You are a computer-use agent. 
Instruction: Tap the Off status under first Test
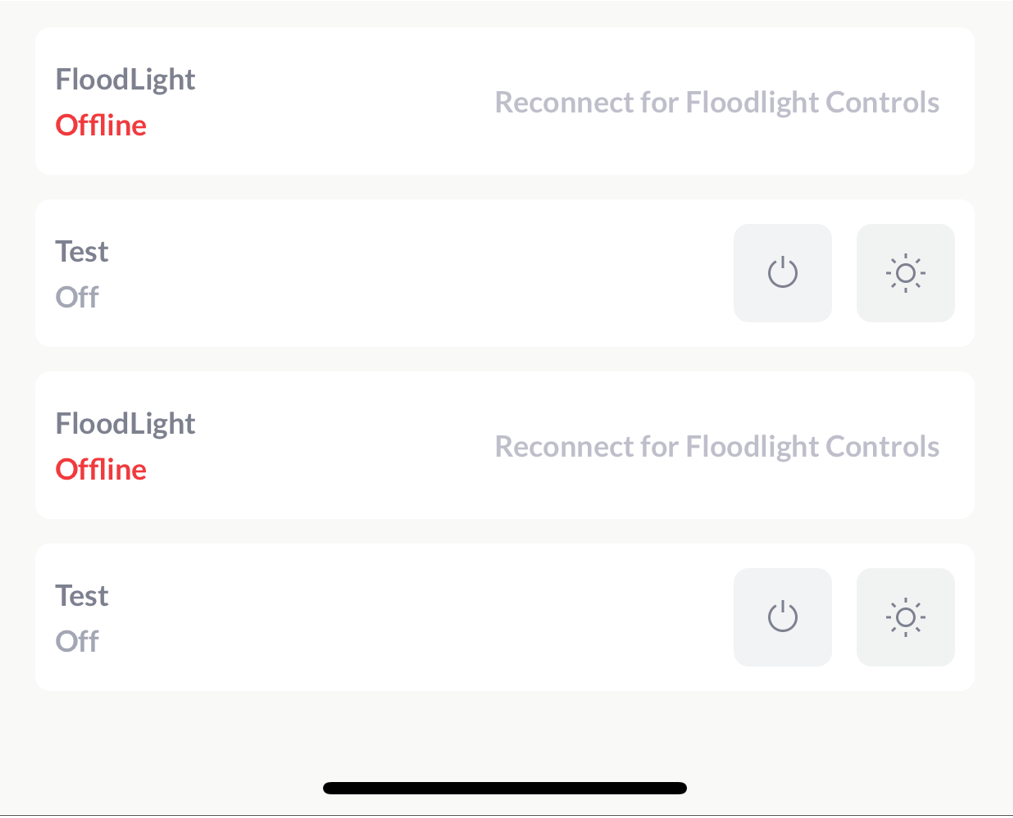(x=77, y=297)
